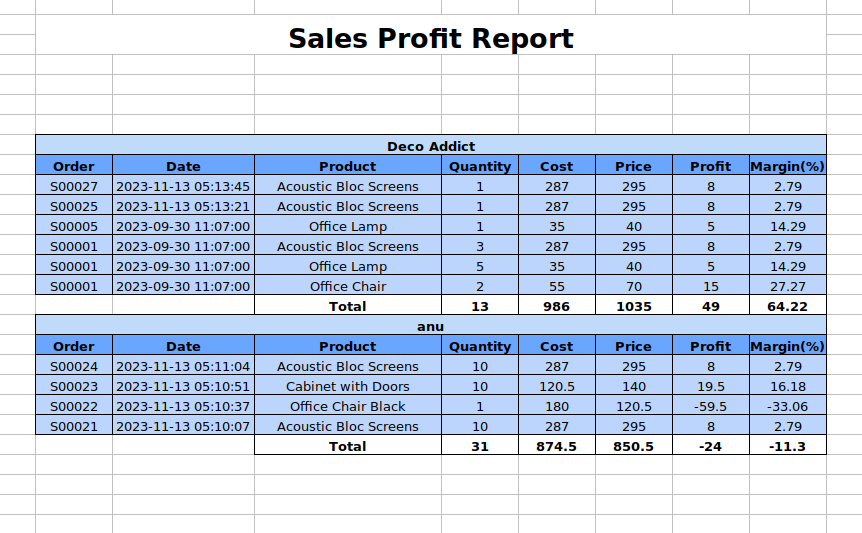The height and width of the screenshot is (533, 862).
Task: Click order number S00027 cell
Action: point(74,186)
